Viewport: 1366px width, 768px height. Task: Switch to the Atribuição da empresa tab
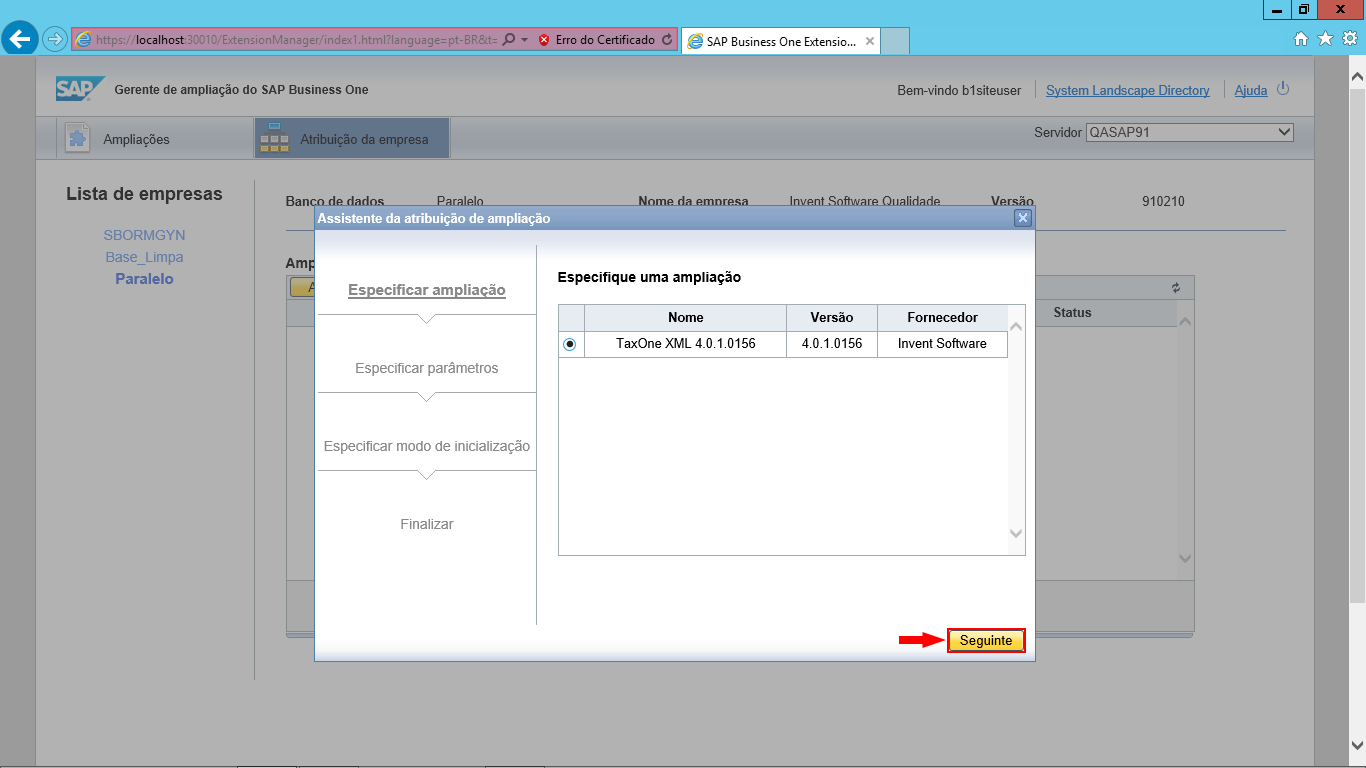[x=352, y=139]
